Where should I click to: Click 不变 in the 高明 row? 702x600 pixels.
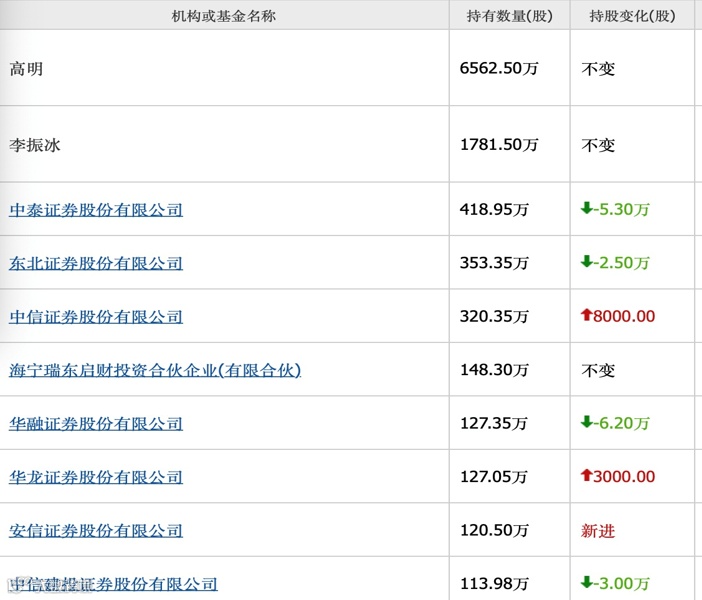(x=598, y=69)
